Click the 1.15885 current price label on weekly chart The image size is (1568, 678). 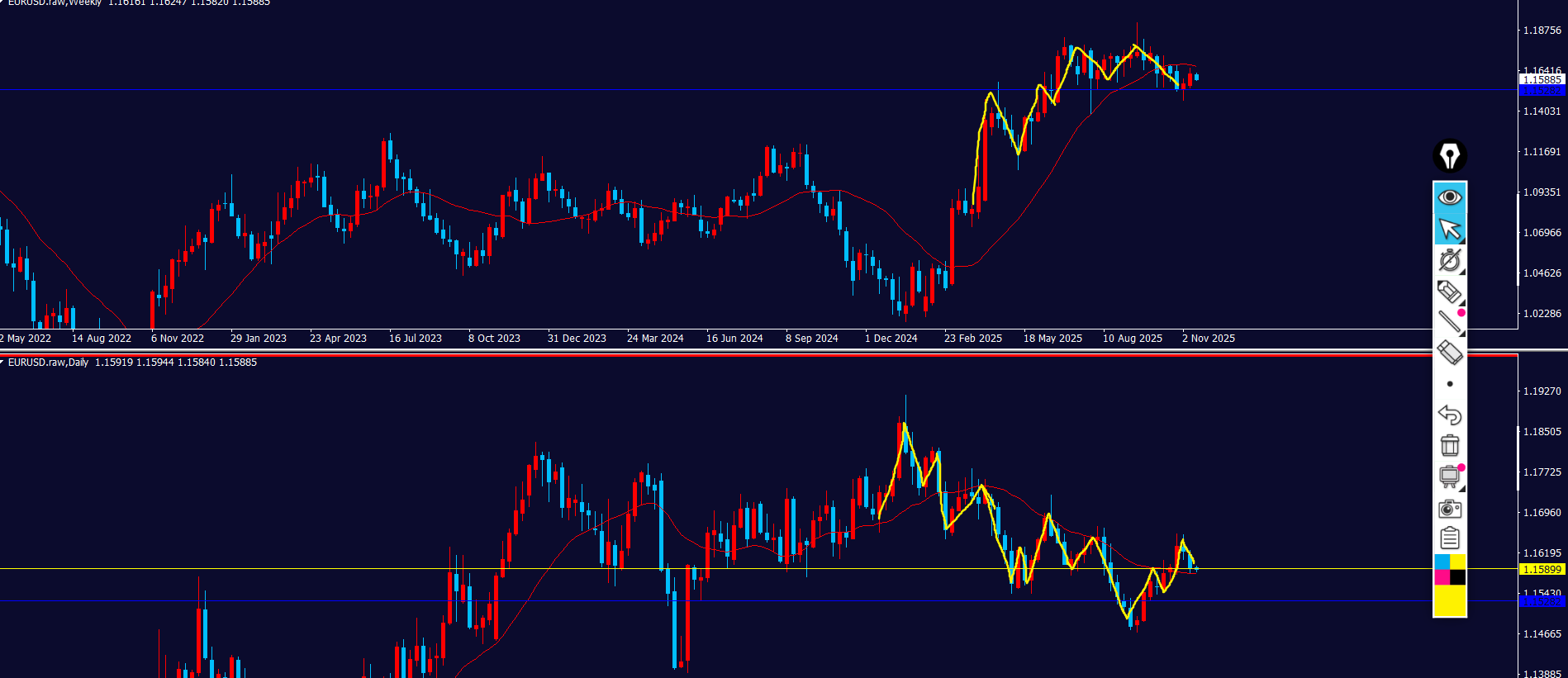tap(1542, 80)
